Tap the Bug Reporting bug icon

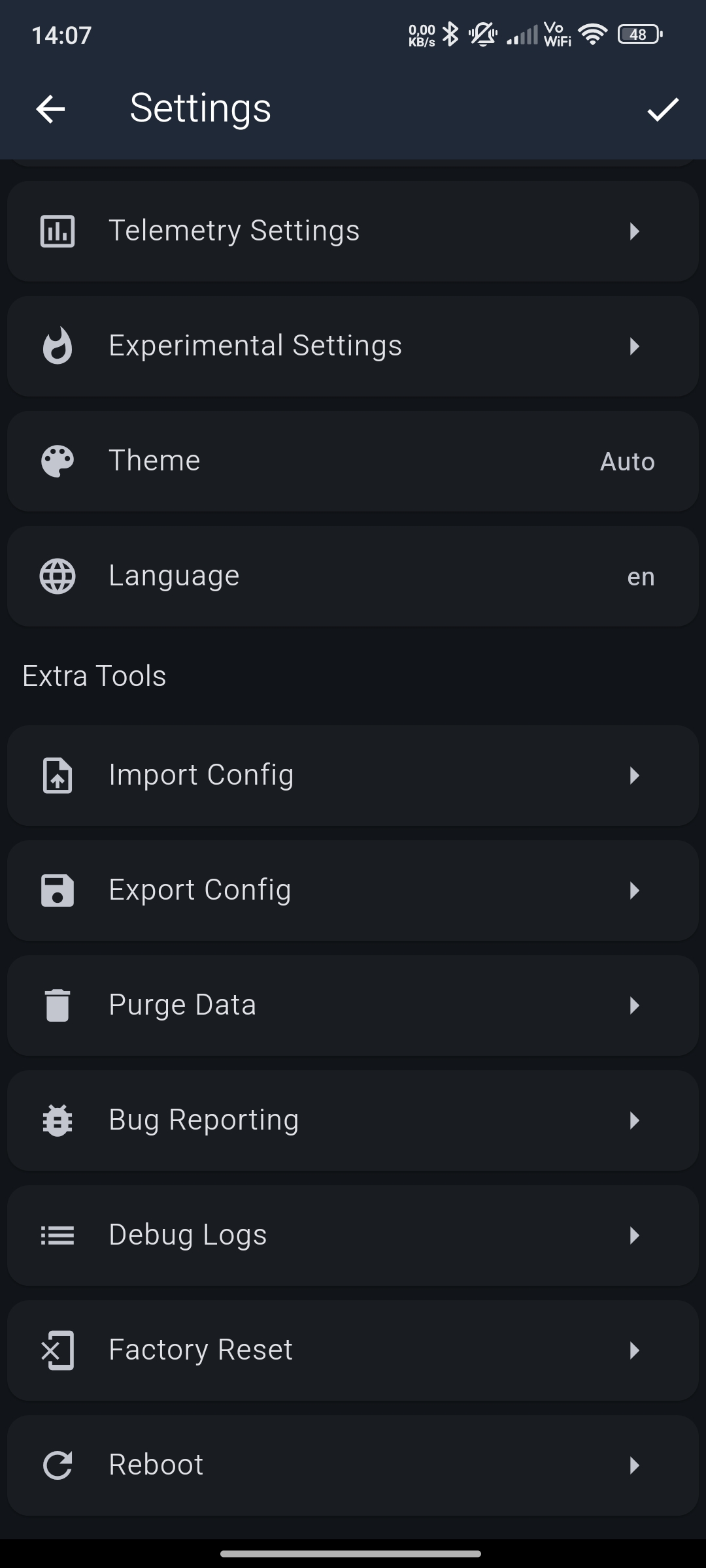pos(58,1120)
